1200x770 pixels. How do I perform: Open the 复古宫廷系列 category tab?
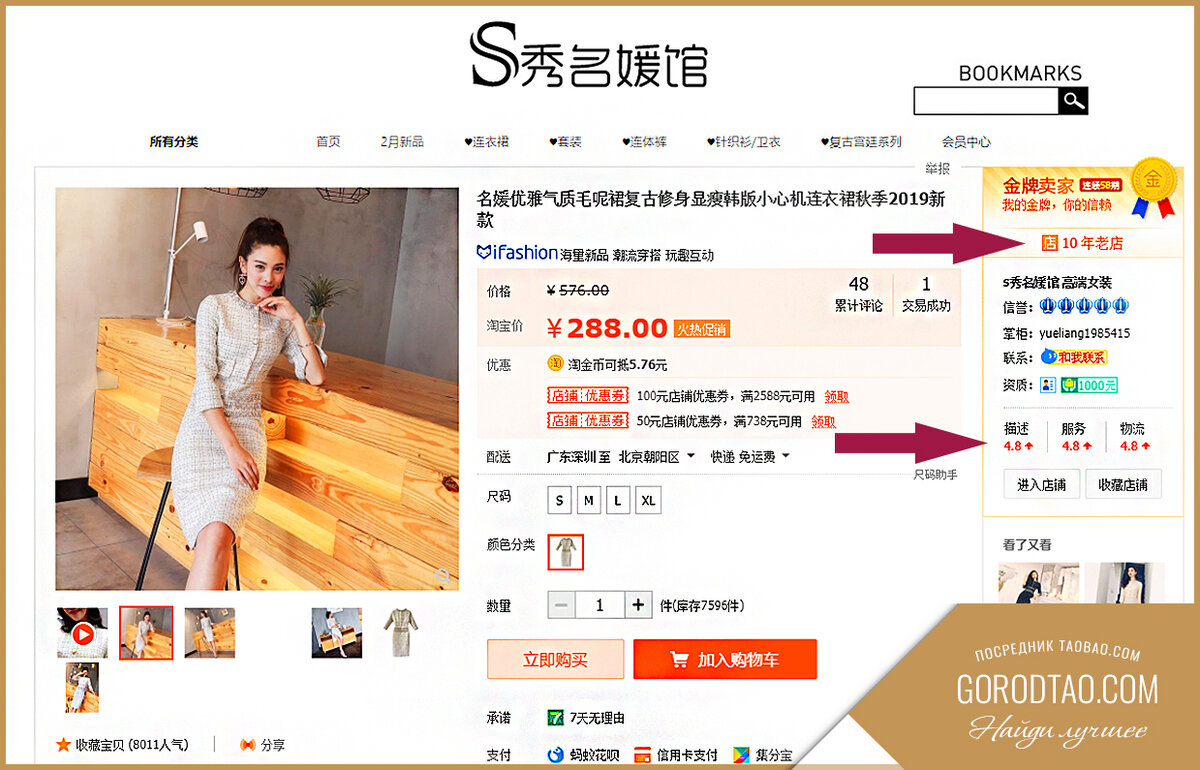pos(861,142)
